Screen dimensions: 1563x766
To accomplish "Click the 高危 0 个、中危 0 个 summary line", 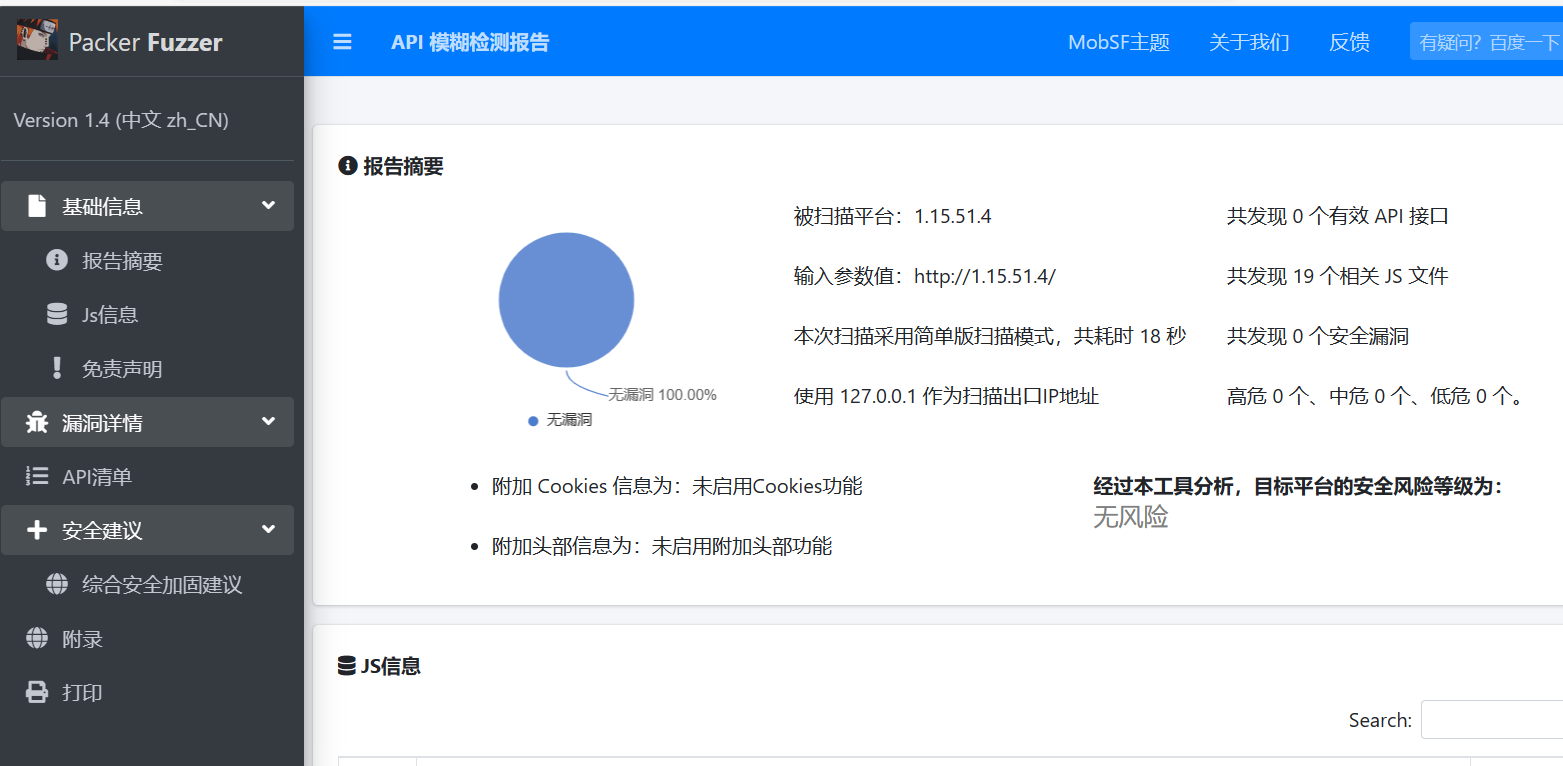I will click(x=1376, y=396).
